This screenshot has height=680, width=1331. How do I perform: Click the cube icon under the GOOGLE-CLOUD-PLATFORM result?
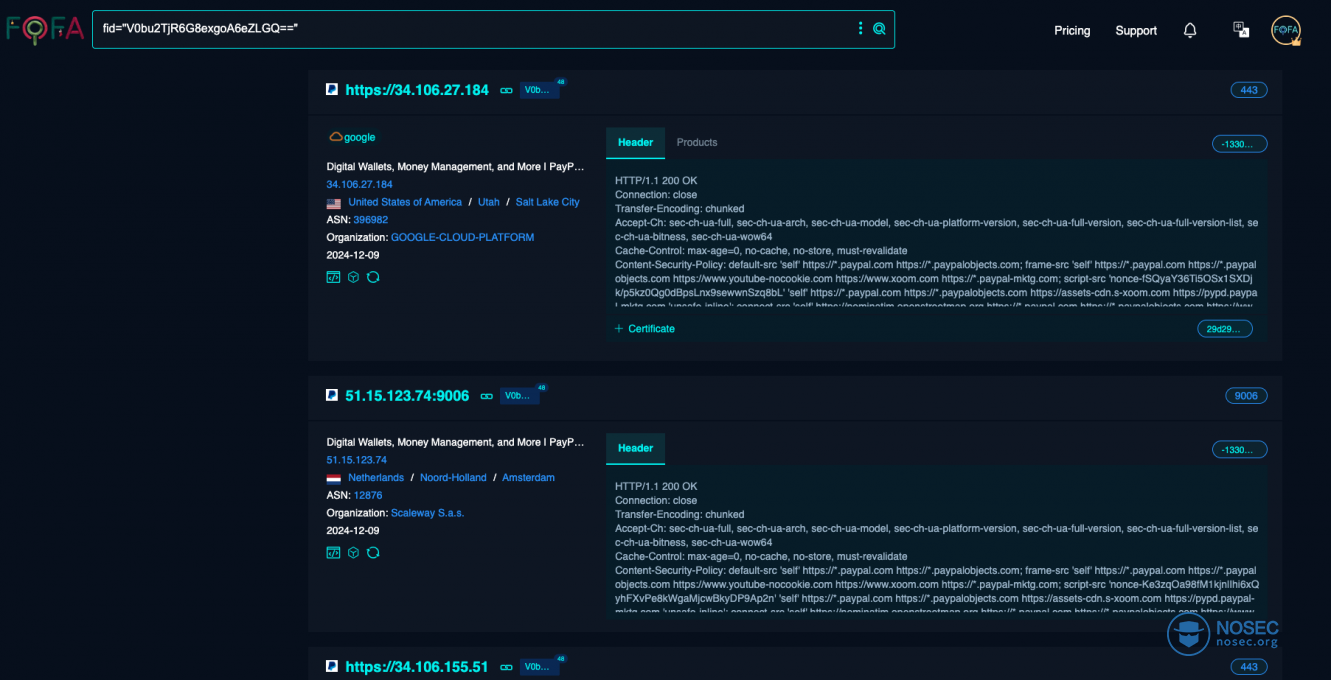[353, 277]
